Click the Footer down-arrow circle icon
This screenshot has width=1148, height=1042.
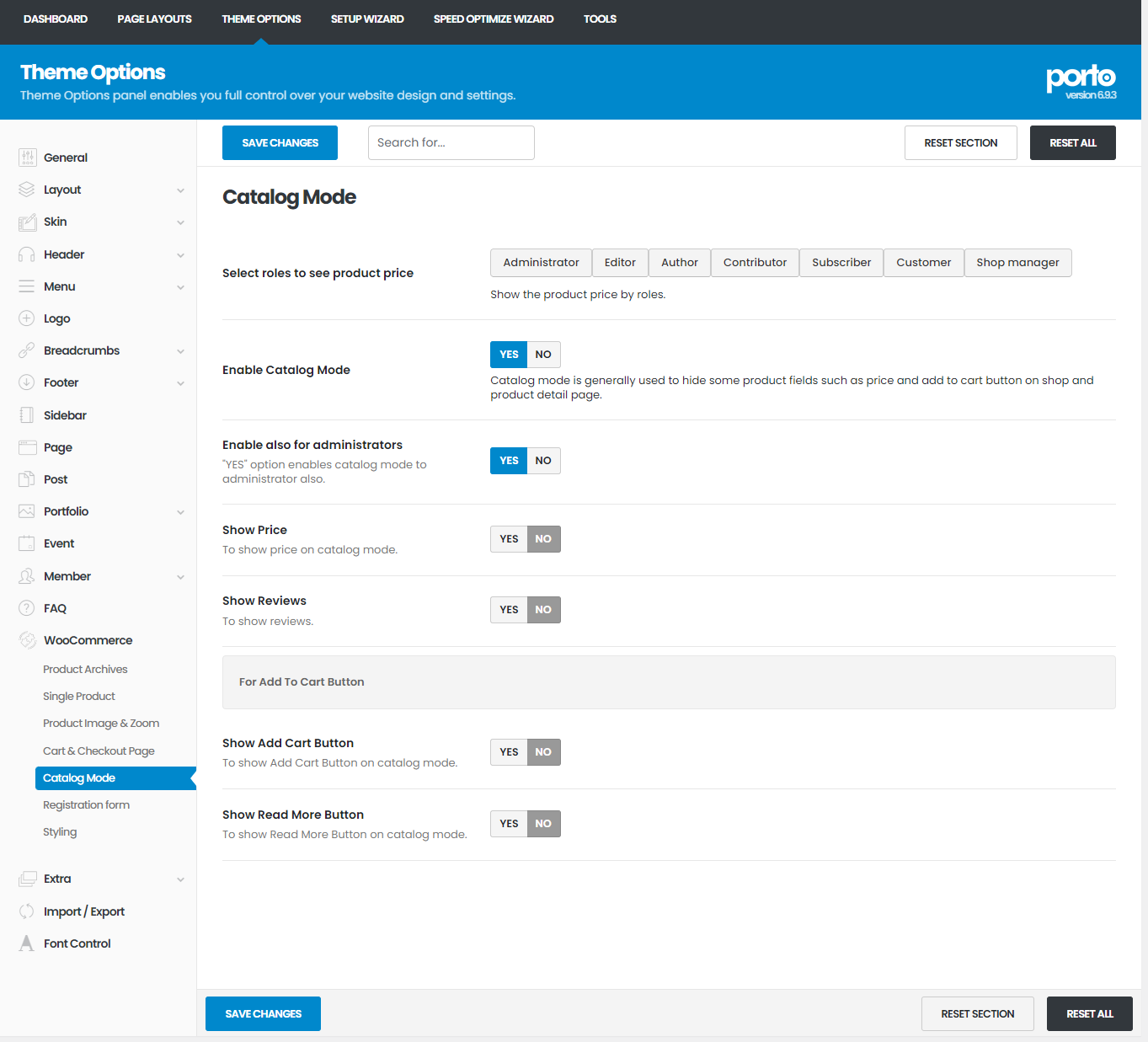27,382
